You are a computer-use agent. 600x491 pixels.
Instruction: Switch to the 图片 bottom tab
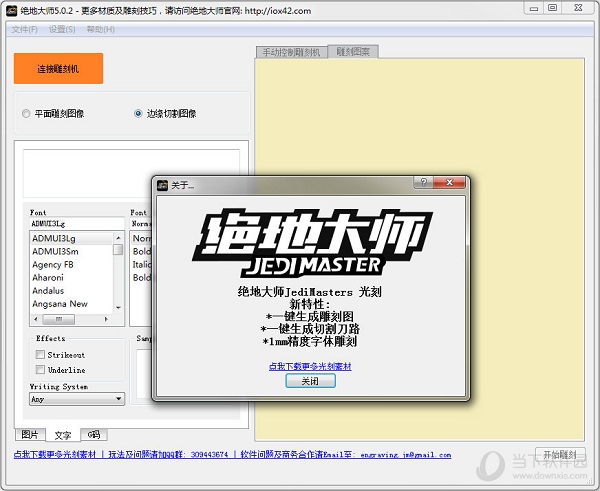click(30, 434)
